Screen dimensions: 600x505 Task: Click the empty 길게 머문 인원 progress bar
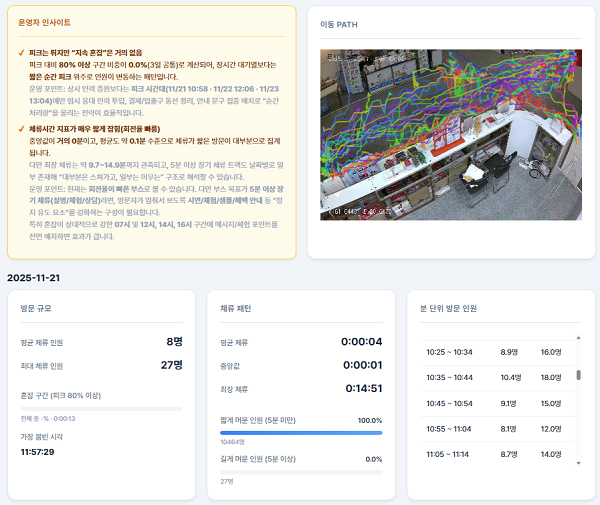(301, 472)
